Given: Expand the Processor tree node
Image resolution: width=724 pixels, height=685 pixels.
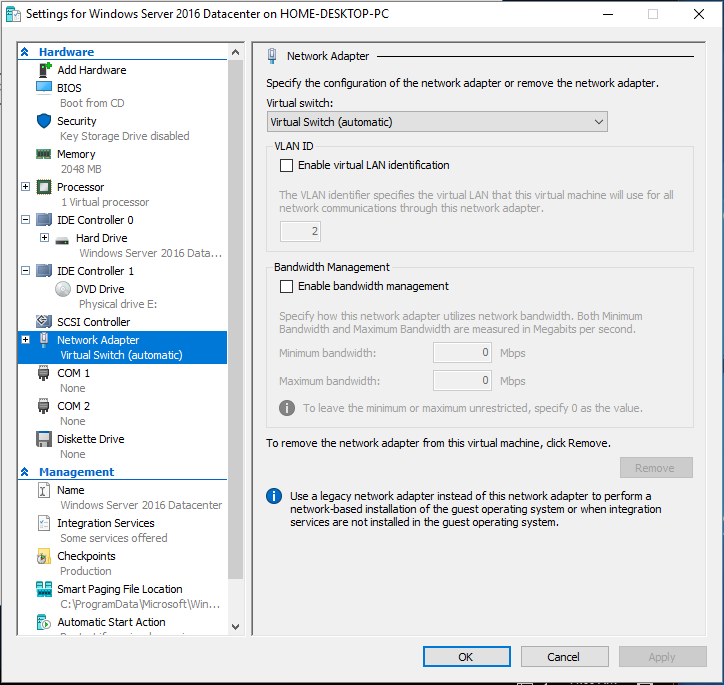Looking at the screenshot, I should point(26,187).
